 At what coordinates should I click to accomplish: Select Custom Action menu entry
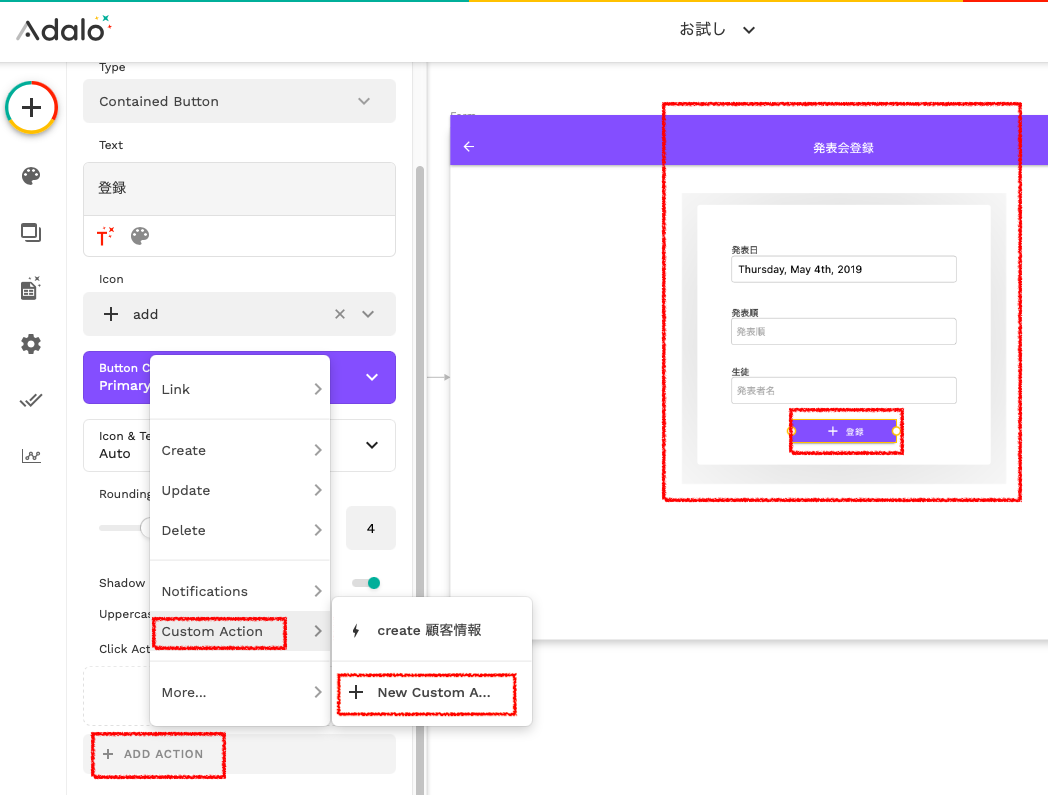(x=240, y=631)
